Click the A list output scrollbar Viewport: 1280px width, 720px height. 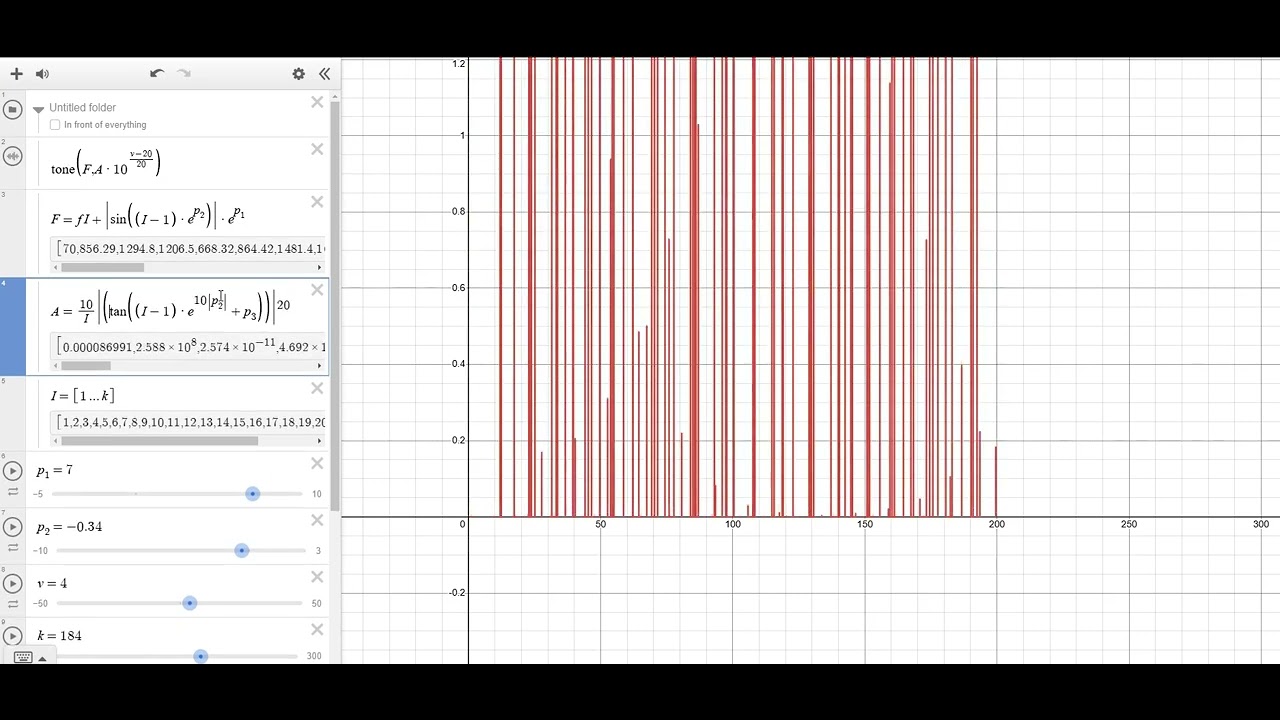coord(85,366)
